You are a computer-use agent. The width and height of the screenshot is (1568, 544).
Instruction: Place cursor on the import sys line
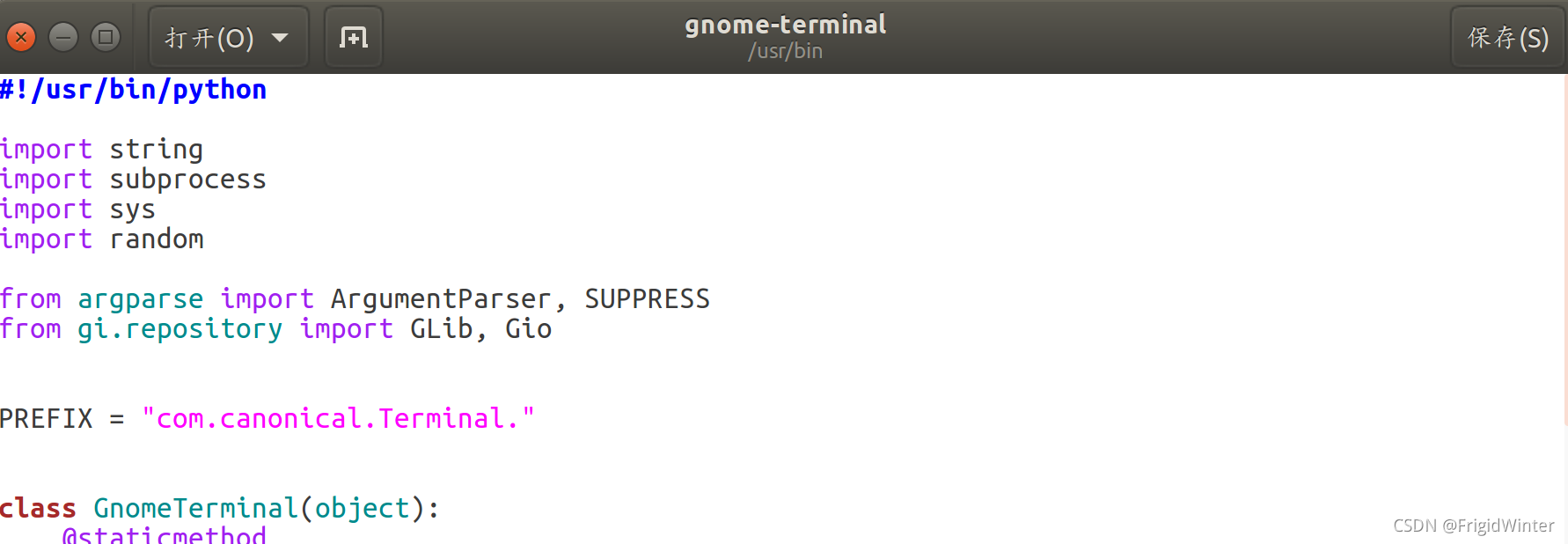[x=77, y=210]
